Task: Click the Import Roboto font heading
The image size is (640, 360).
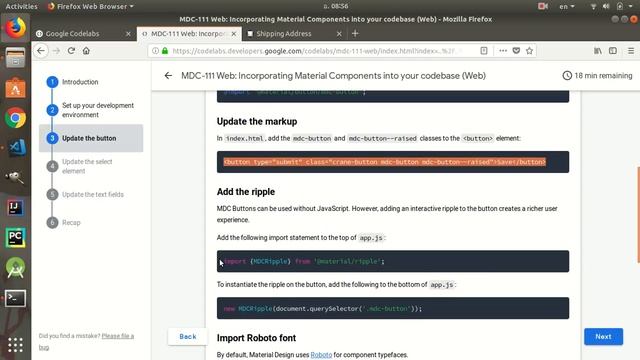Action: click(256, 338)
